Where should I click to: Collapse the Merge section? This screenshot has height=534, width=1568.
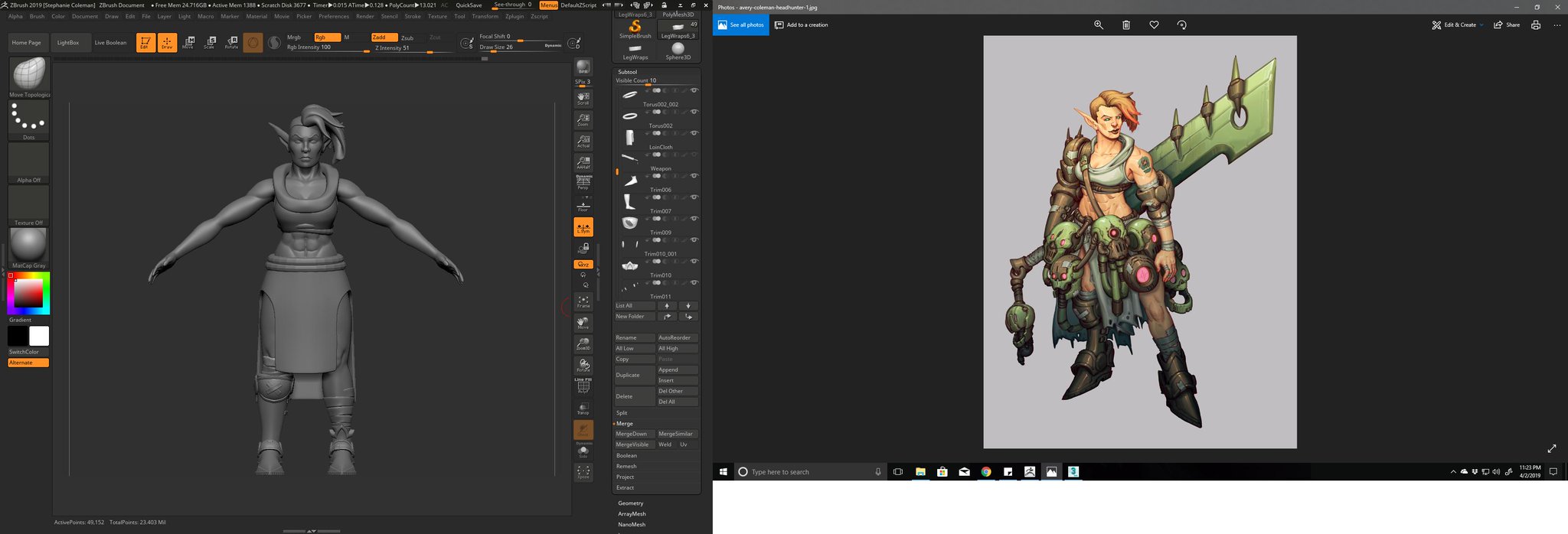pos(625,424)
